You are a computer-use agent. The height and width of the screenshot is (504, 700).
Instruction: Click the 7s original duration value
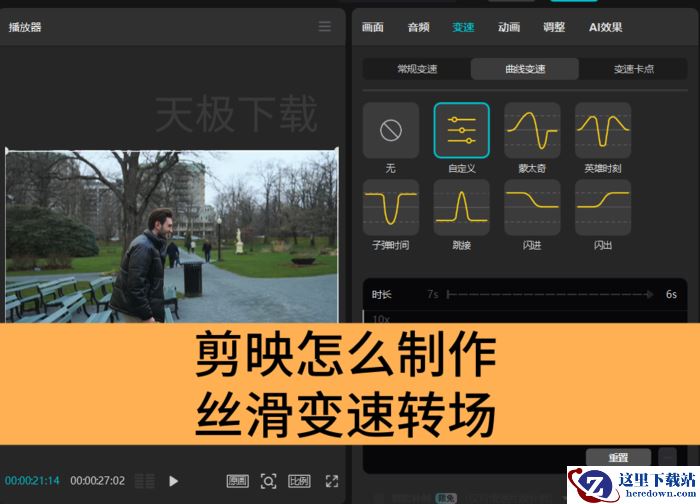[433, 294]
